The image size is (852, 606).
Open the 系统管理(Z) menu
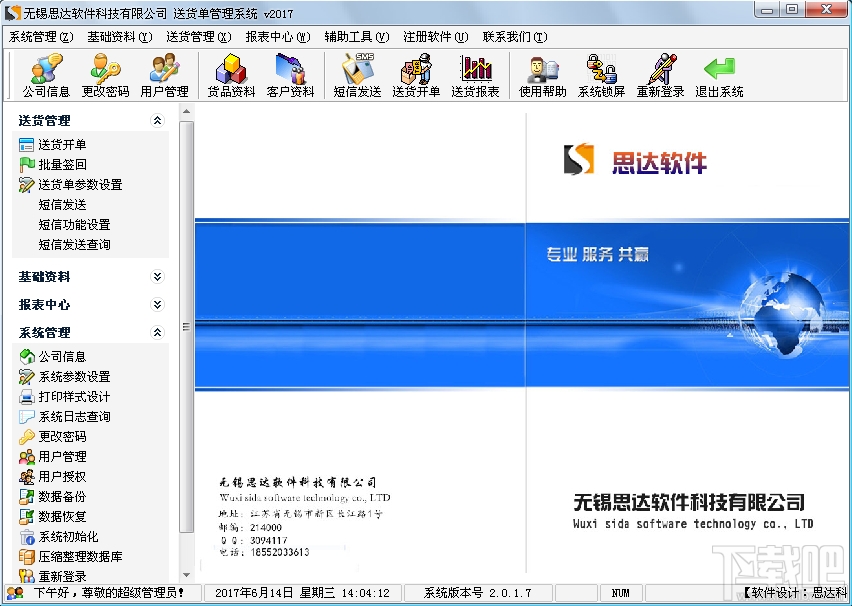pos(41,37)
